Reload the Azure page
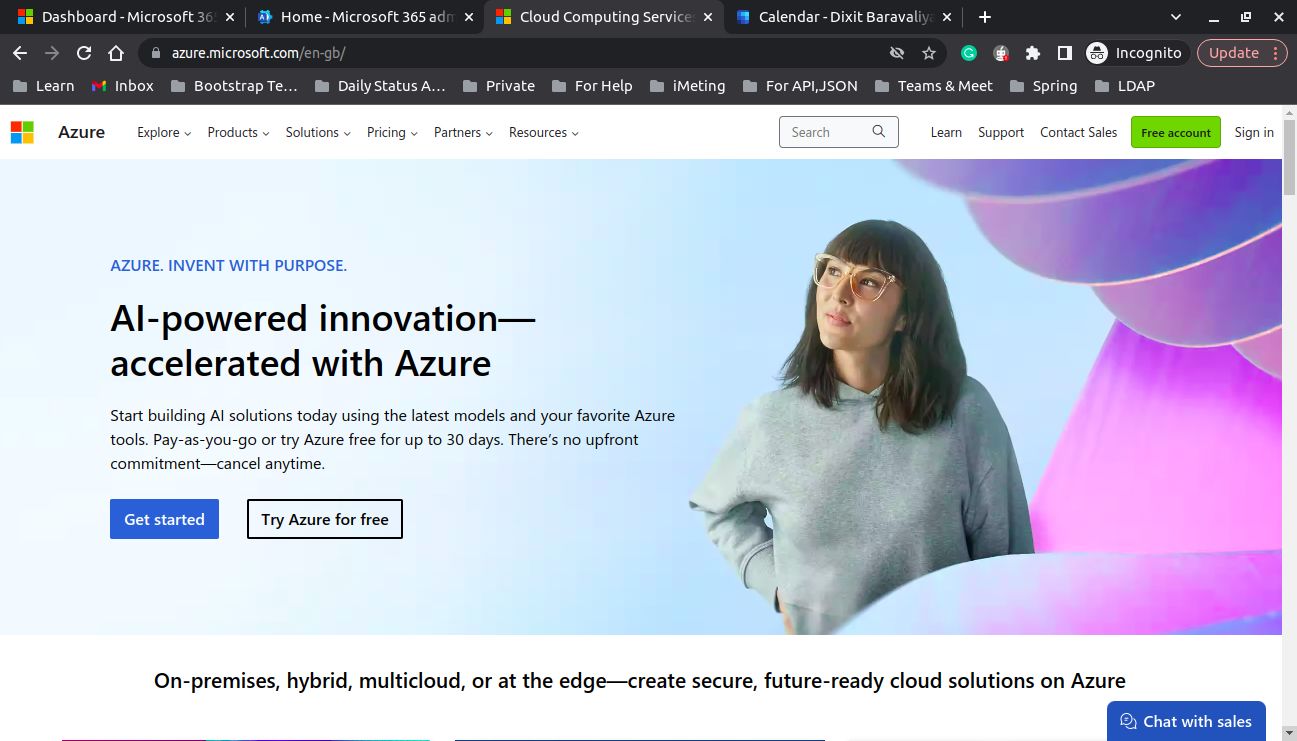 pyautogui.click(x=84, y=53)
